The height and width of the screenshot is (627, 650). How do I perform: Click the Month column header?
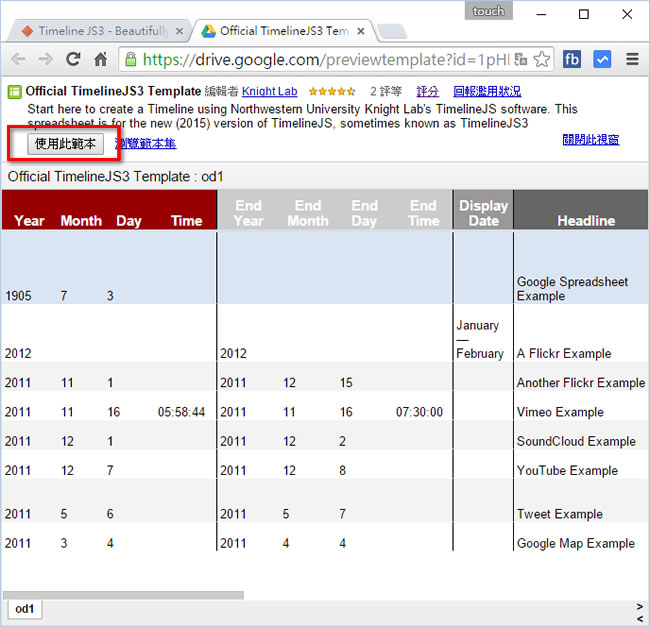[81, 221]
